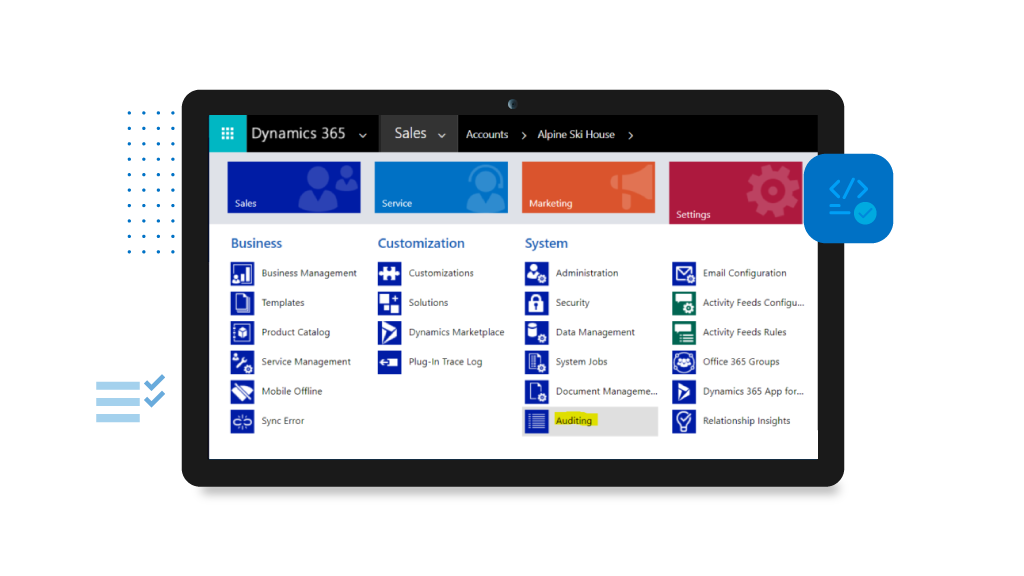Open the Plug-In Trace Log link
1024x576 pixels.
click(x=445, y=361)
